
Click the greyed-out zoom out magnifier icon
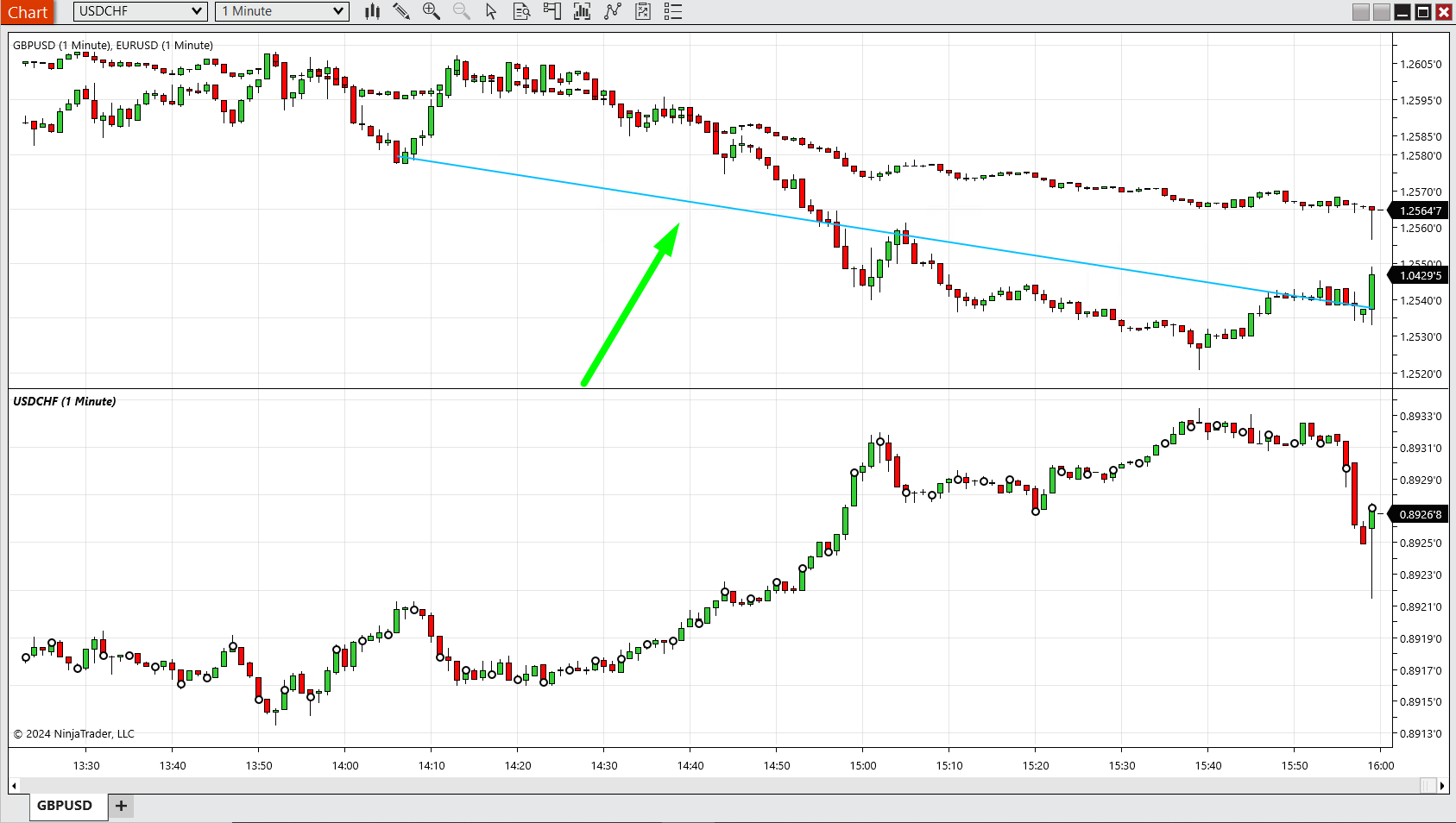point(462,11)
